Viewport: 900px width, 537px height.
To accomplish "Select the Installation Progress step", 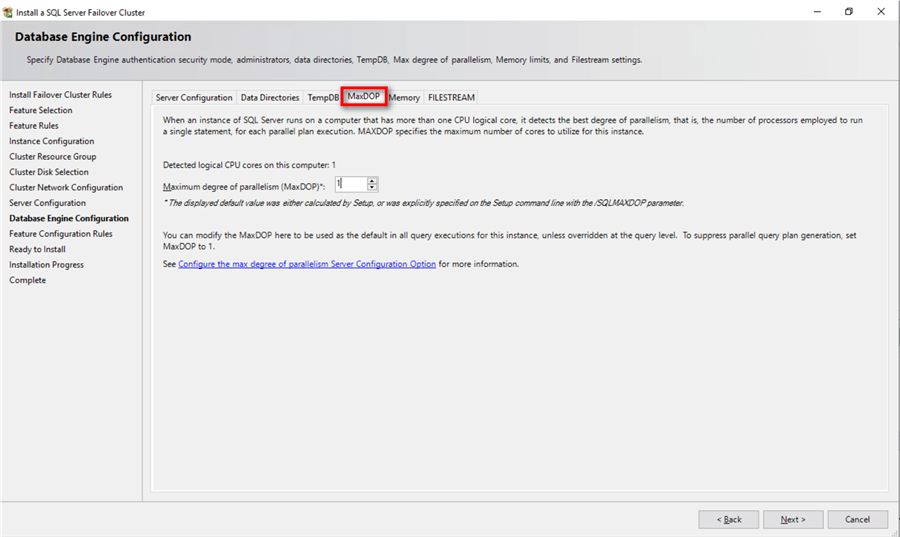I will [x=46, y=265].
